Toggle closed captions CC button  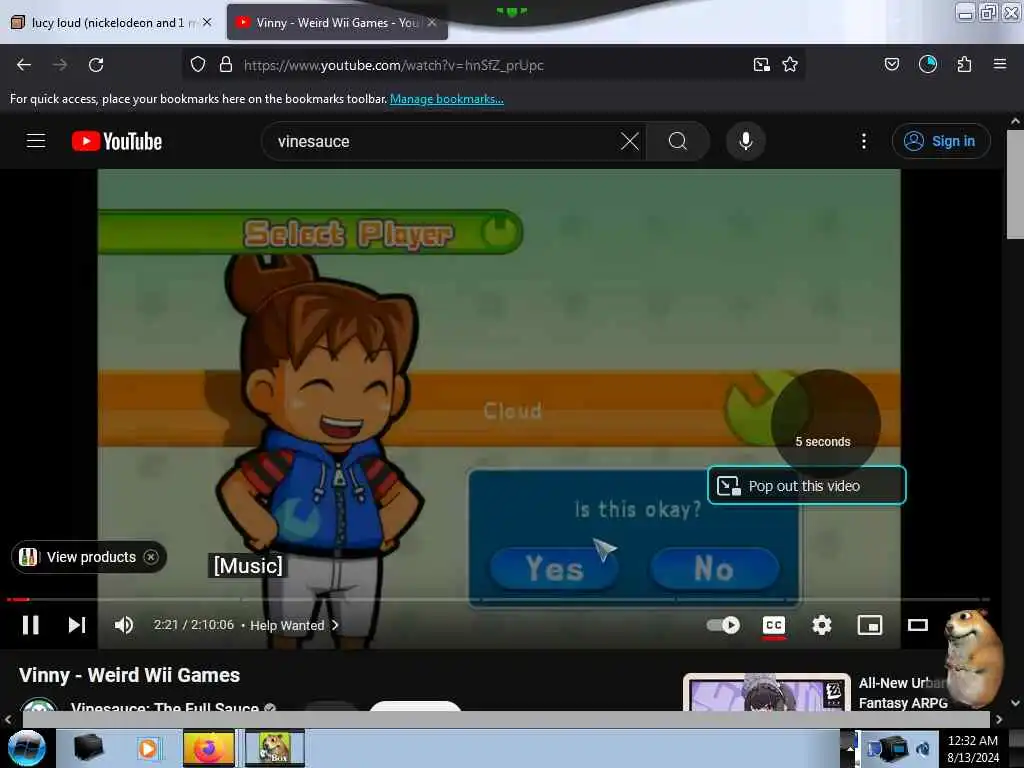[774, 625]
